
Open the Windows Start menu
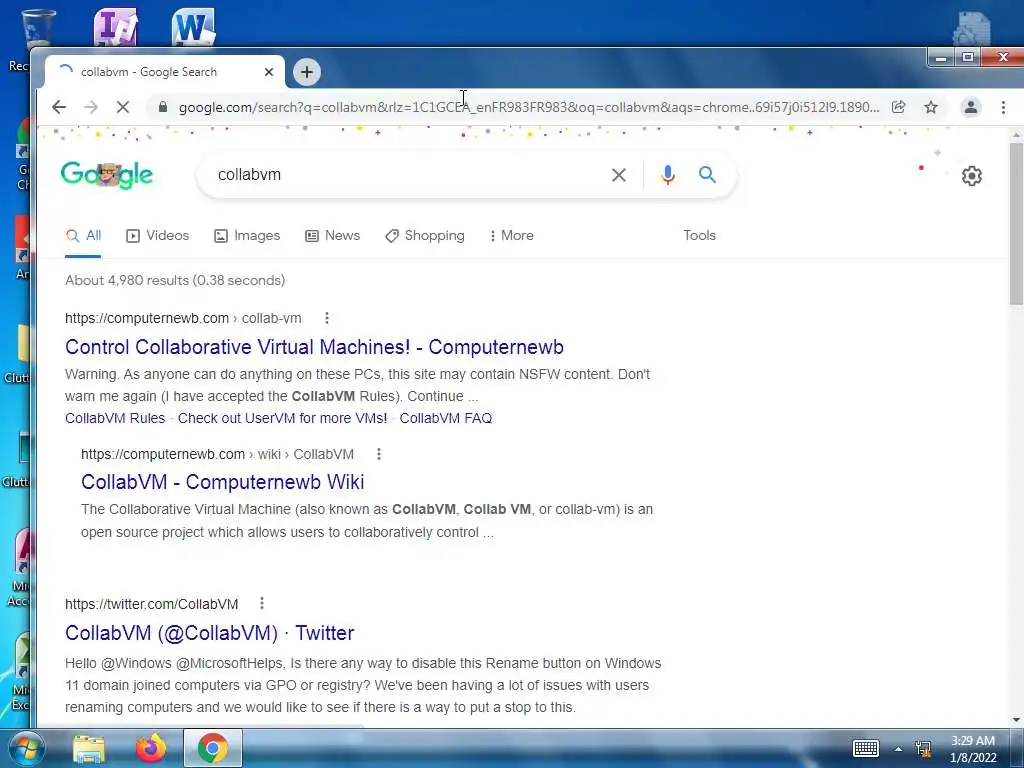coord(25,748)
